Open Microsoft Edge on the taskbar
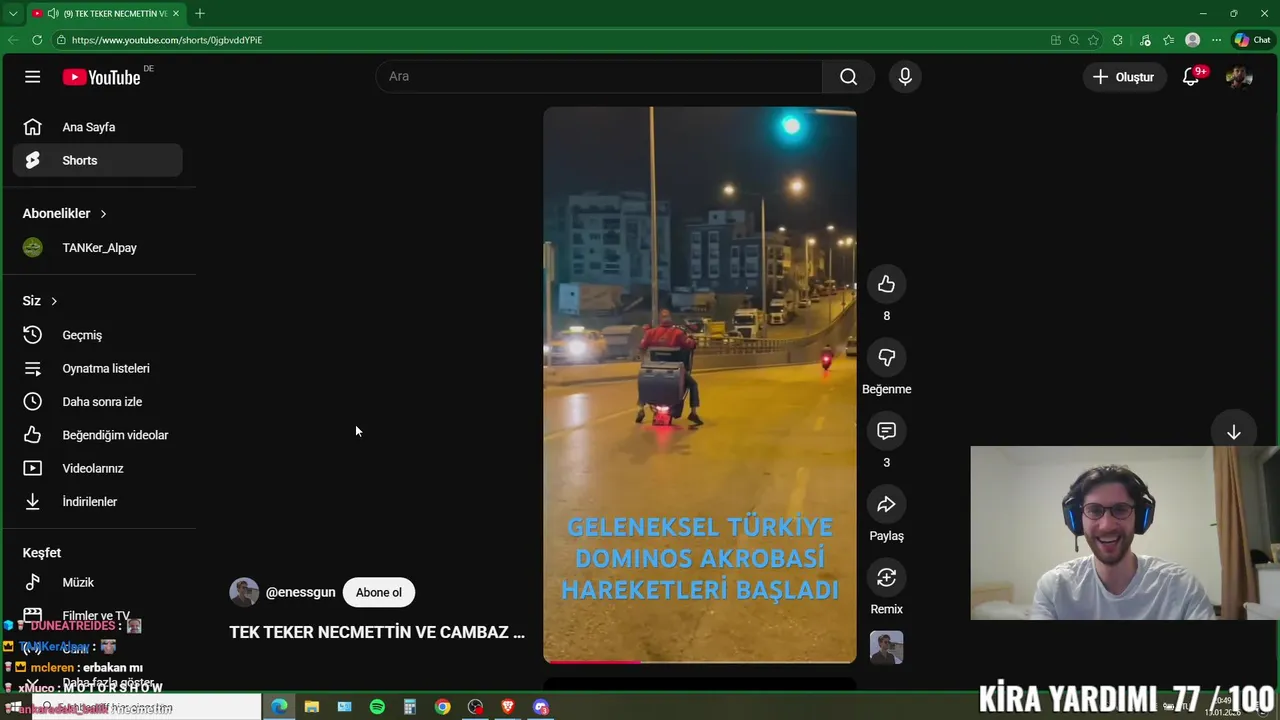Image resolution: width=1280 pixels, height=720 pixels. (x=279, y=707)
